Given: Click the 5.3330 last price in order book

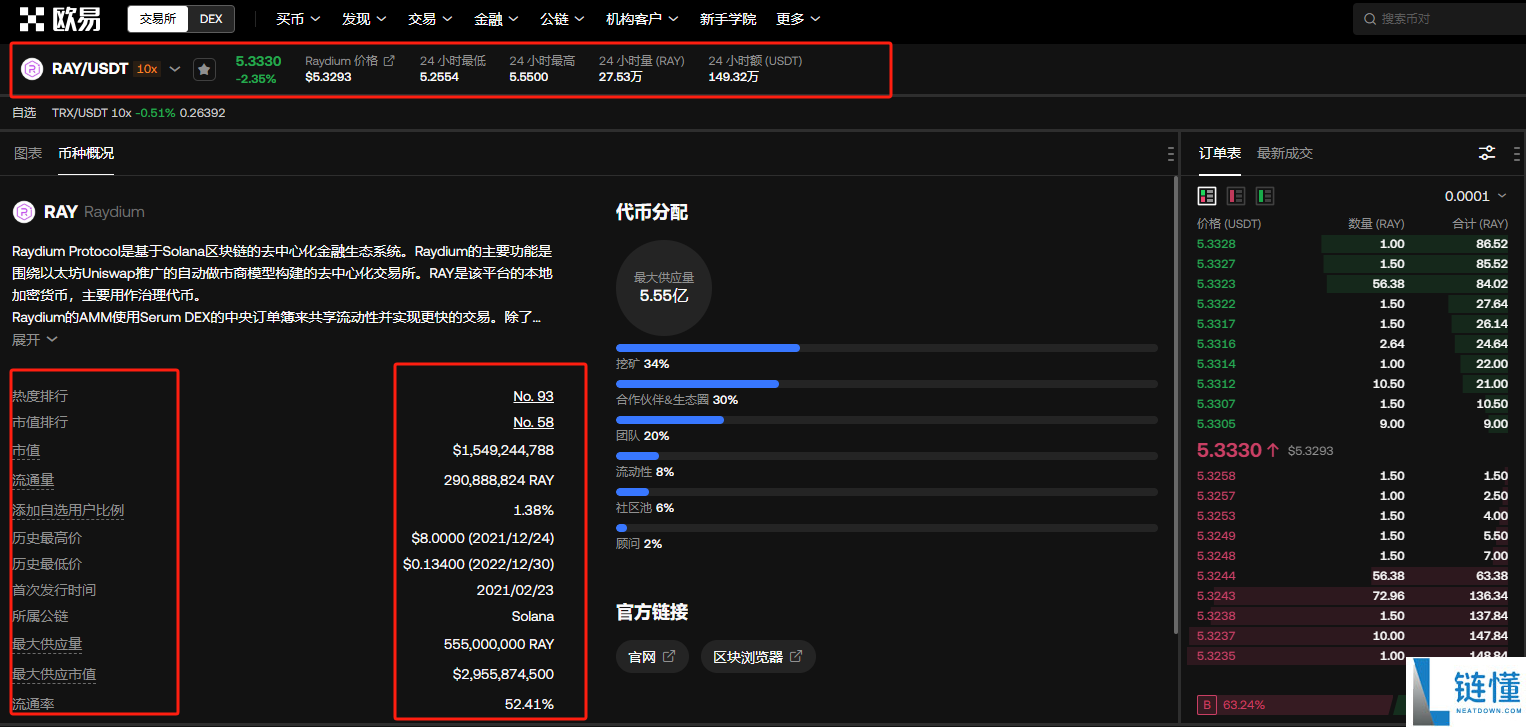Looking at the screenshot, I should coord(1230,450).
